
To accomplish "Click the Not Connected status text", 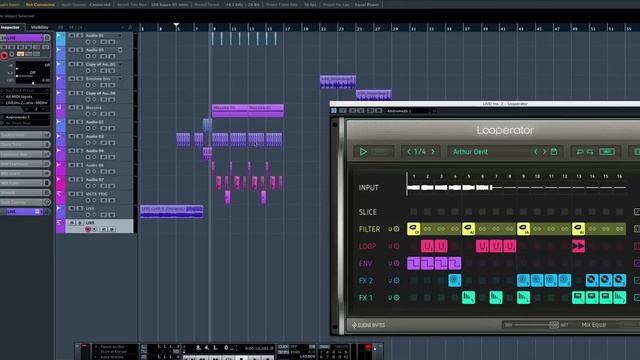I will pyautogui.click(x=40, y=4).
